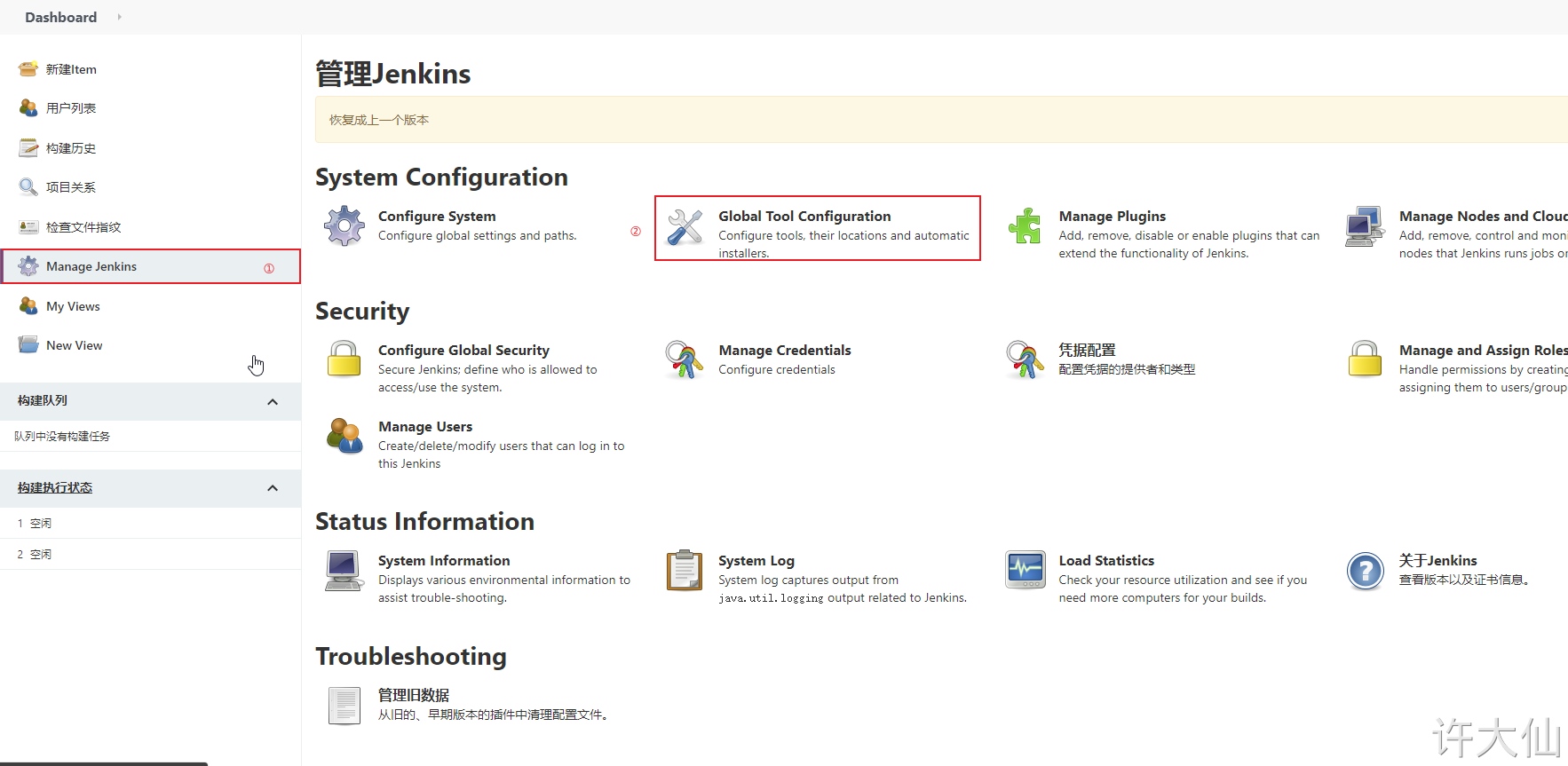This screenshot has width=1568, height=766.
Task: Open 用户列表 in the sidebar
Action: point(71,108)
